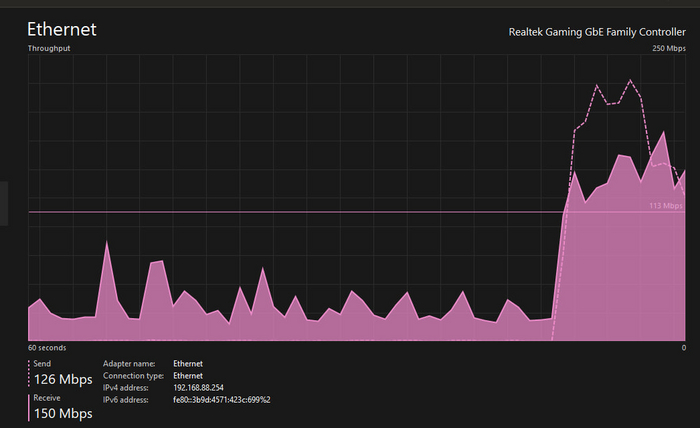Select the Adapter name value Ethernet
700x428 pixels.
[187, 363]
